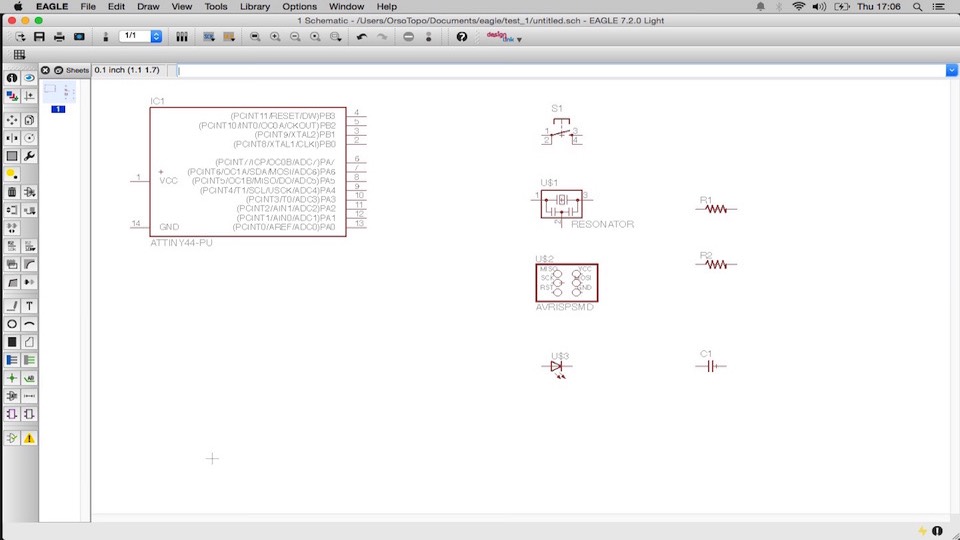
Task: Select the Invoke tool
Action: click(x=29, y=282)
